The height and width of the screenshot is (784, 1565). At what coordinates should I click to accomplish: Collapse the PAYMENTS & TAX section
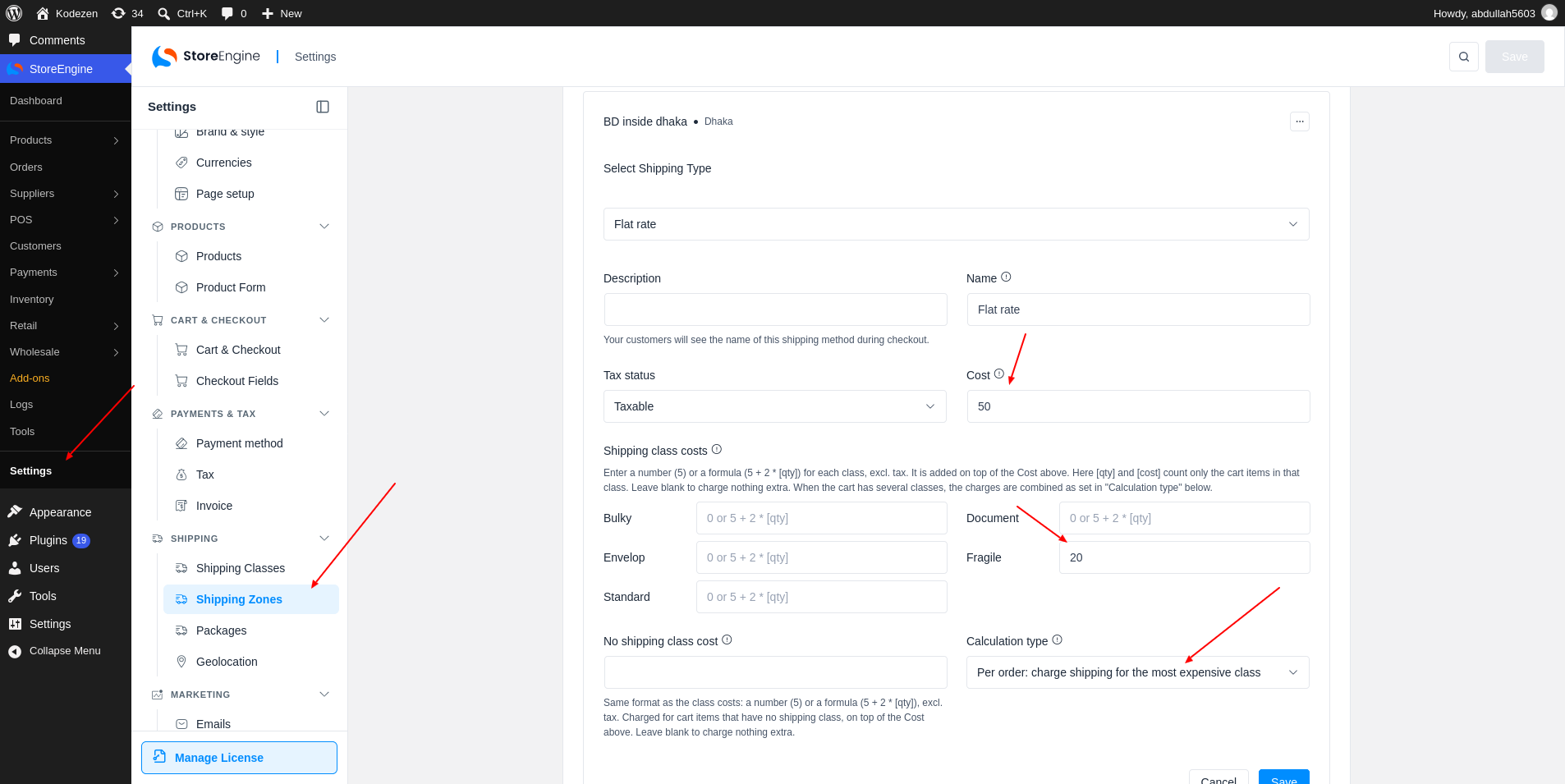324,414
